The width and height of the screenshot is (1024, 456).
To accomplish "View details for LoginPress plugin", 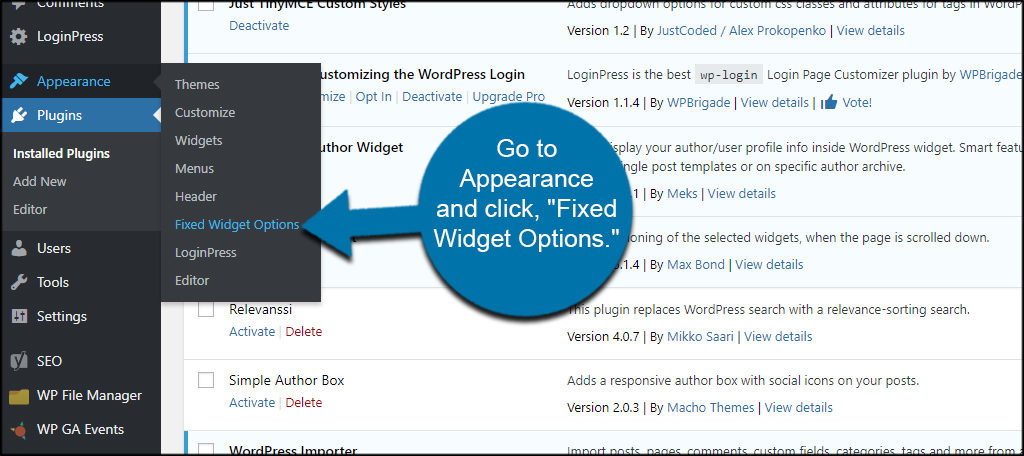I will point(775,103).
